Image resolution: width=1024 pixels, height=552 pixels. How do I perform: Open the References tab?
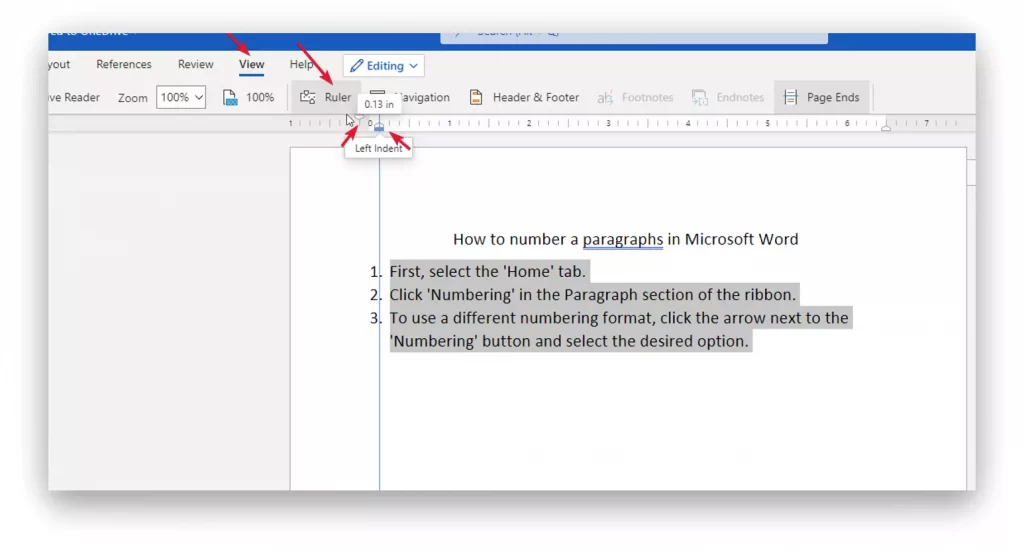123,64
